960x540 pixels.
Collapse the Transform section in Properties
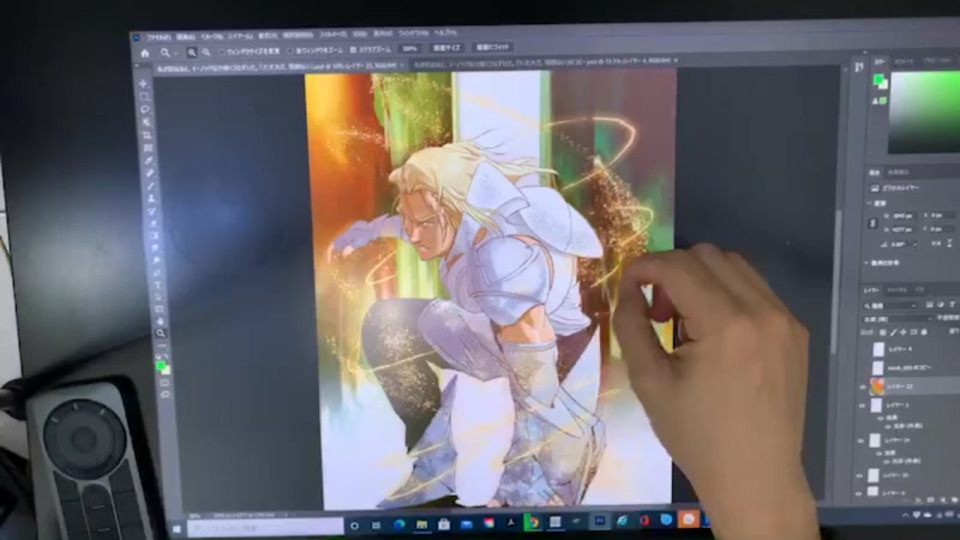click(869, 203)
